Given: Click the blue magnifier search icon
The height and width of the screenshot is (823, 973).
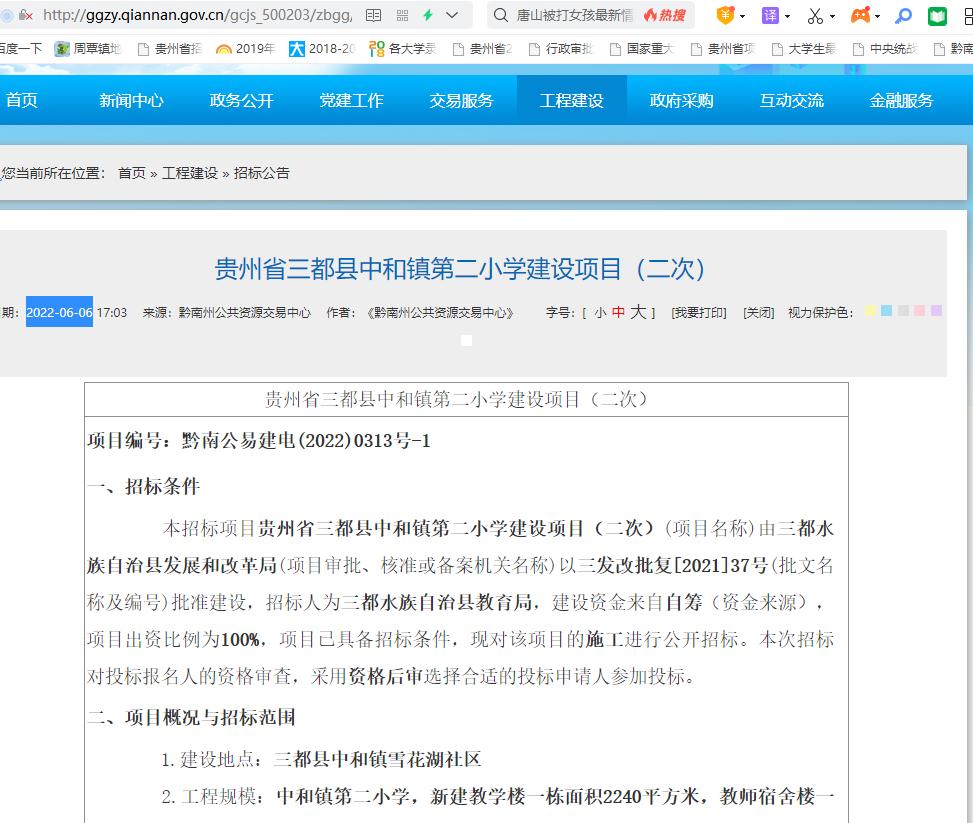Looking at the screenshot, I should coord(903,16).
